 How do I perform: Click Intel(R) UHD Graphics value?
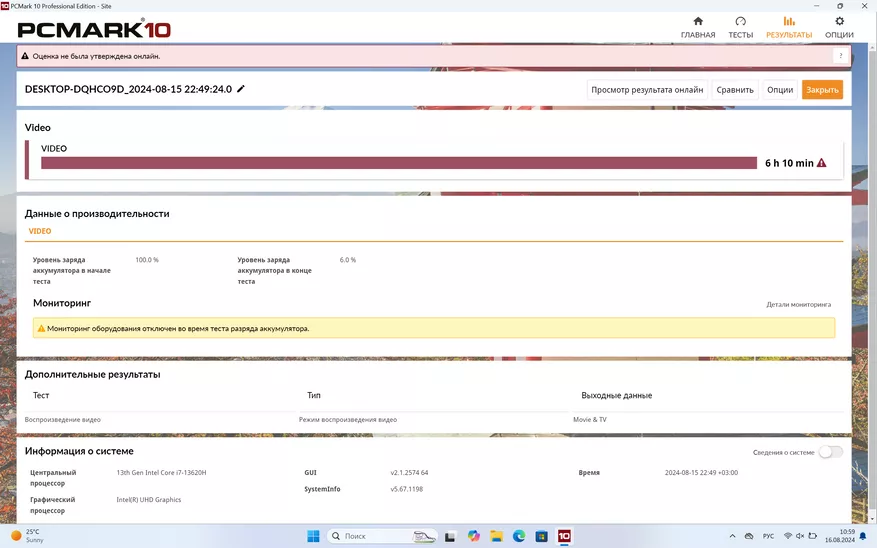point(149,500)
